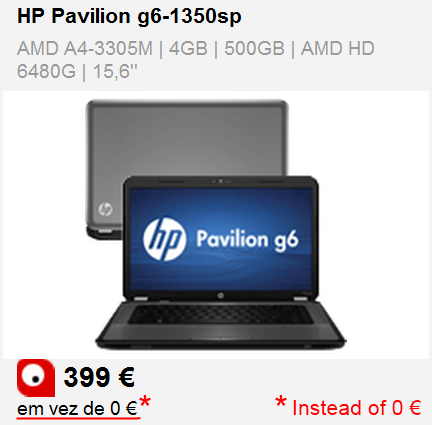Select the '500GB' storage spec text
The height and width of the screenshot is (425, 432).
pos(254,48)
